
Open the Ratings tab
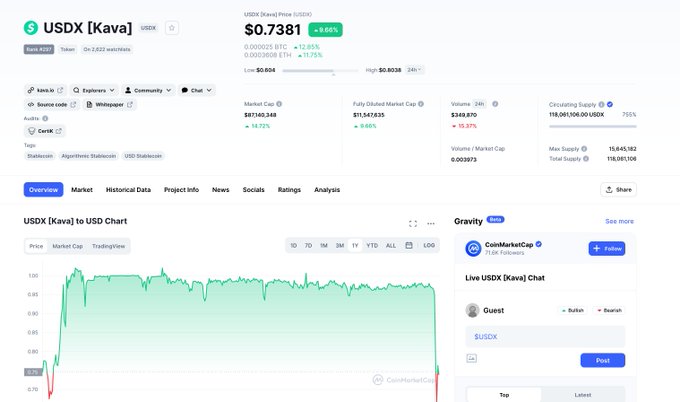pos(289,190)
